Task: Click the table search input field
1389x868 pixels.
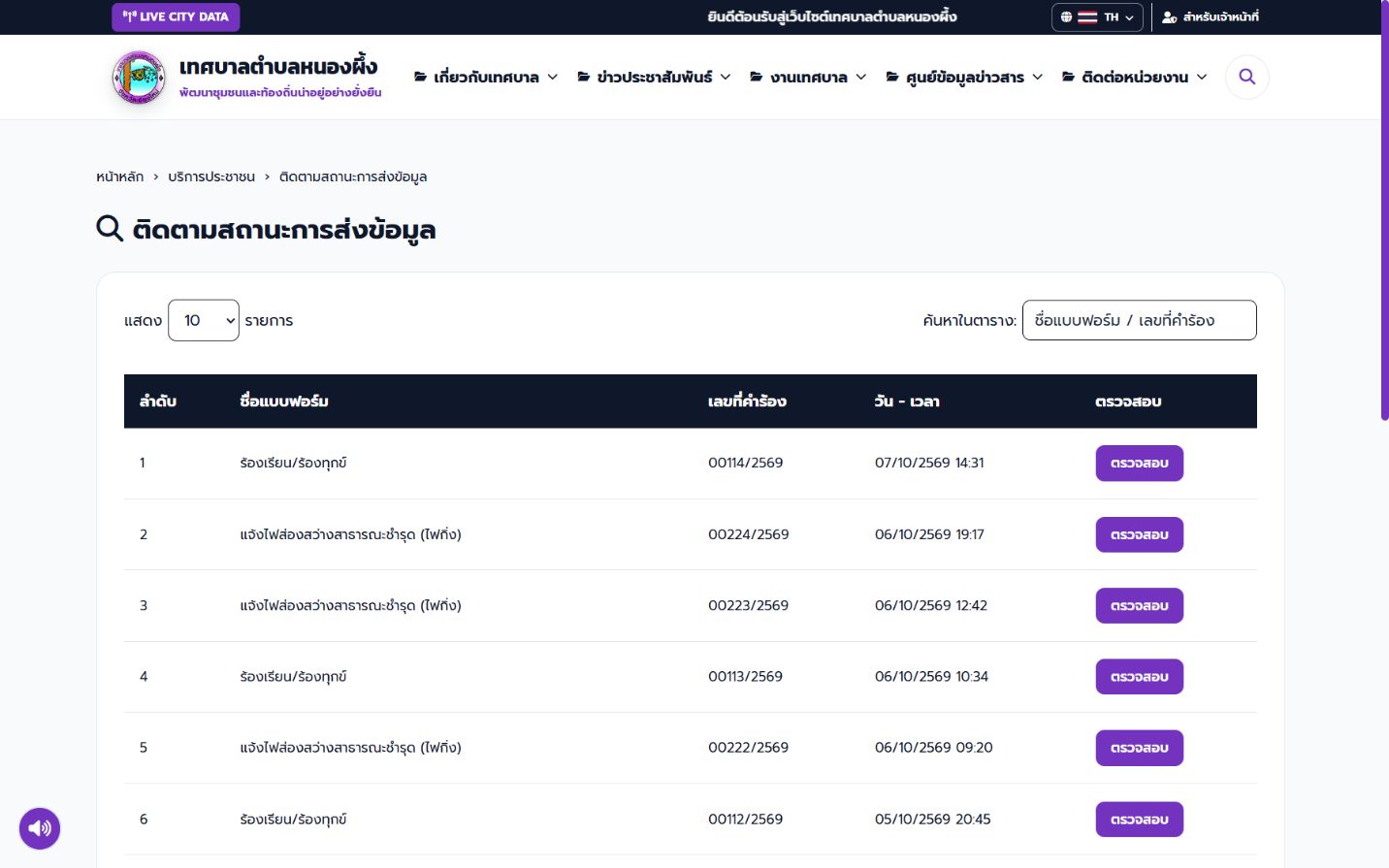Action: point(1140,320)
